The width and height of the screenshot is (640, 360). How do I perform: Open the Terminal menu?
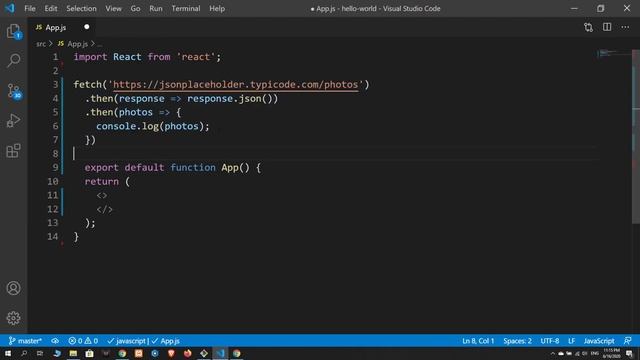186,8
